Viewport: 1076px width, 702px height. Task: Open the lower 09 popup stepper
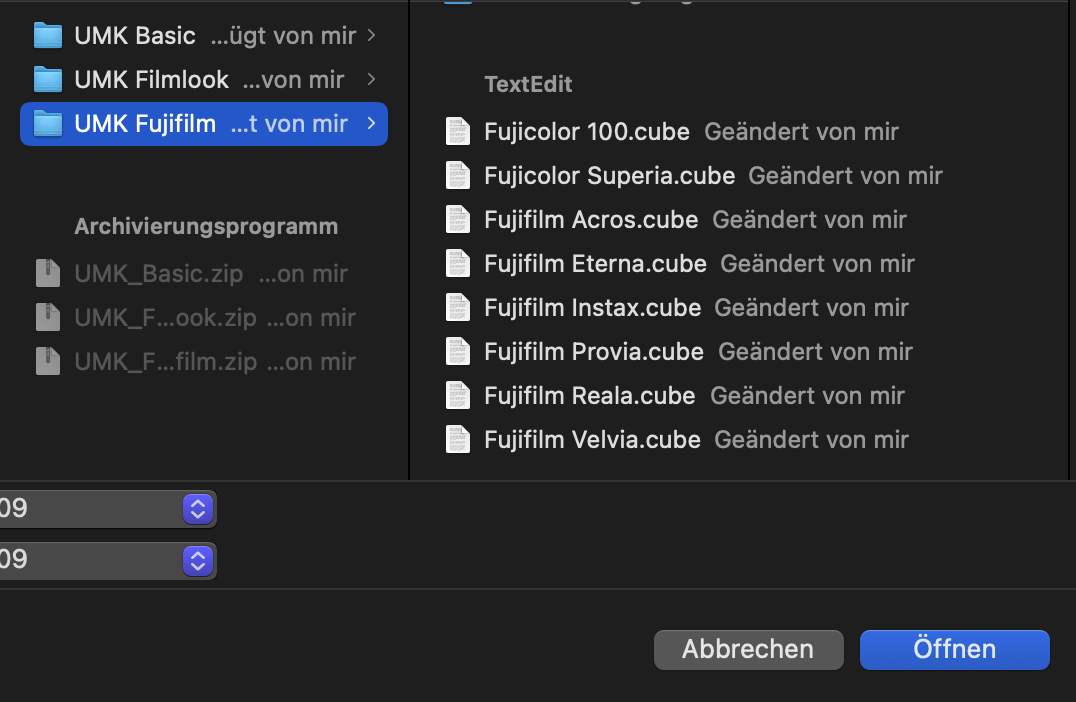198,561
